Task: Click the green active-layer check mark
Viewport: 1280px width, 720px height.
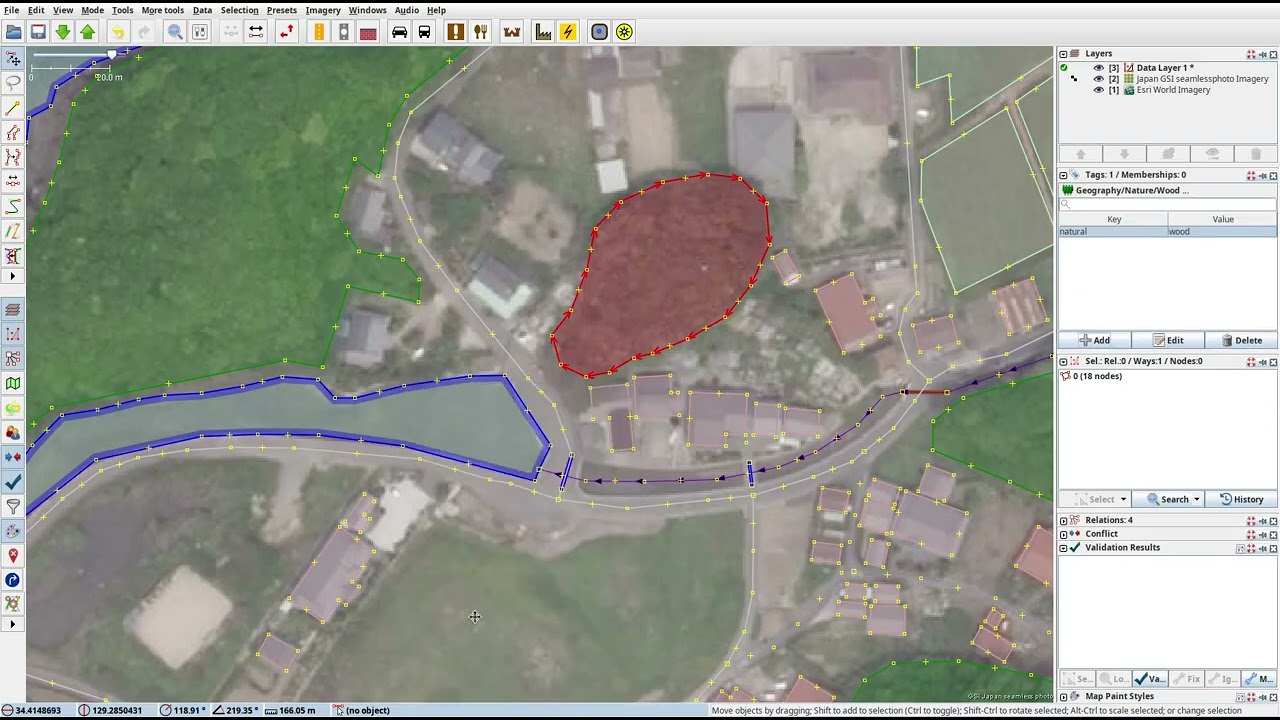Action: click(x=1063, y=68)
